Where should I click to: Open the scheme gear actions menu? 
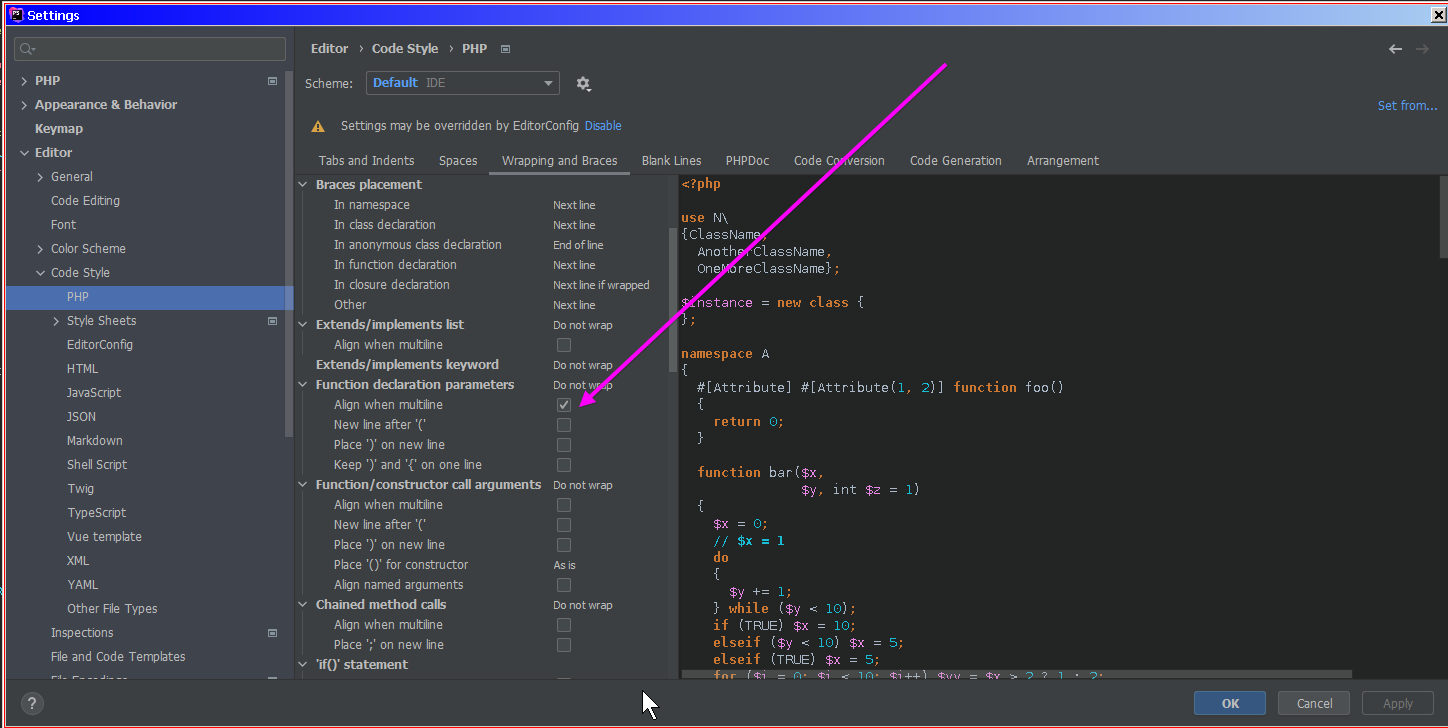point(584,84)
